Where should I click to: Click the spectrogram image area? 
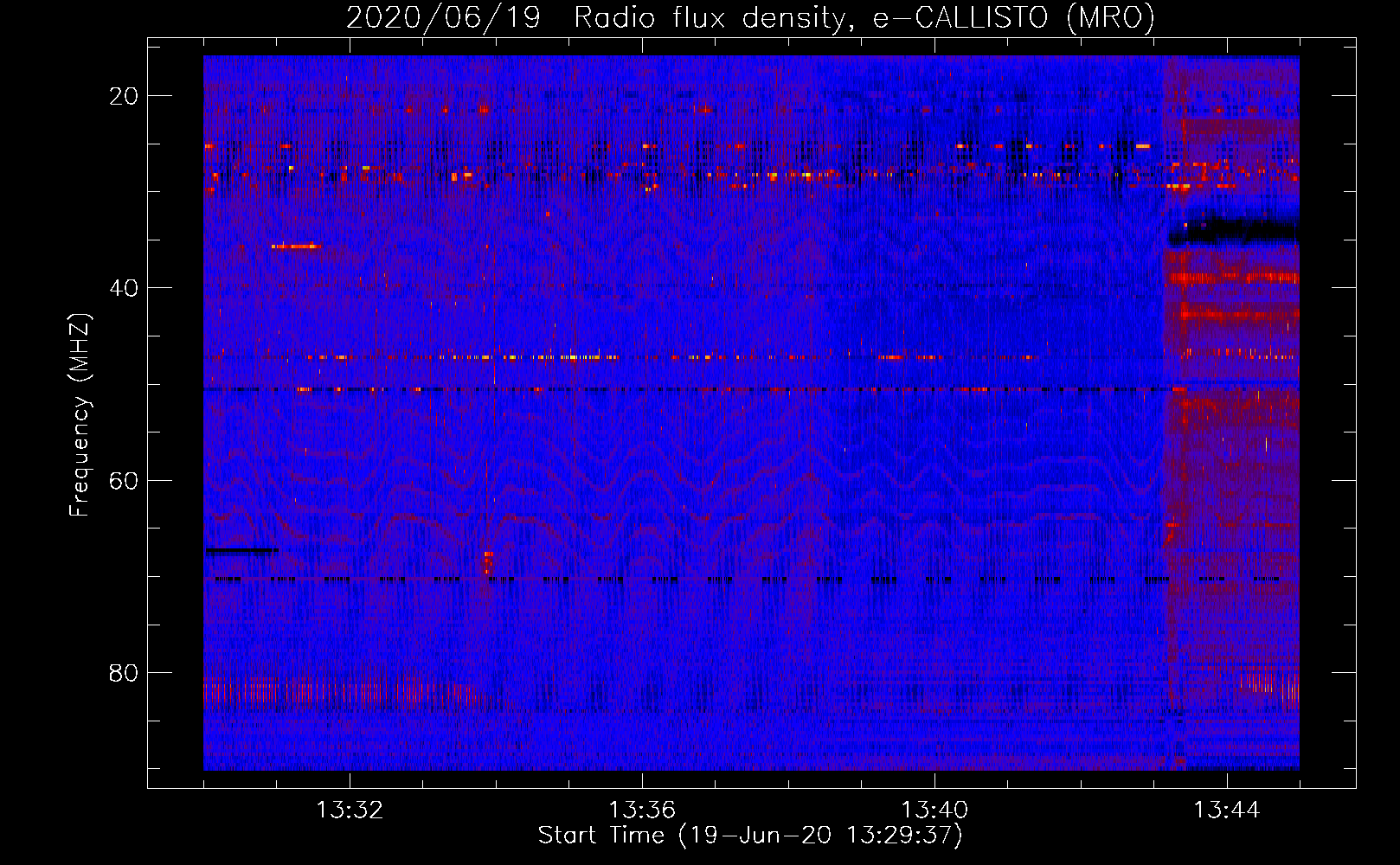click(x=751, y=413)
